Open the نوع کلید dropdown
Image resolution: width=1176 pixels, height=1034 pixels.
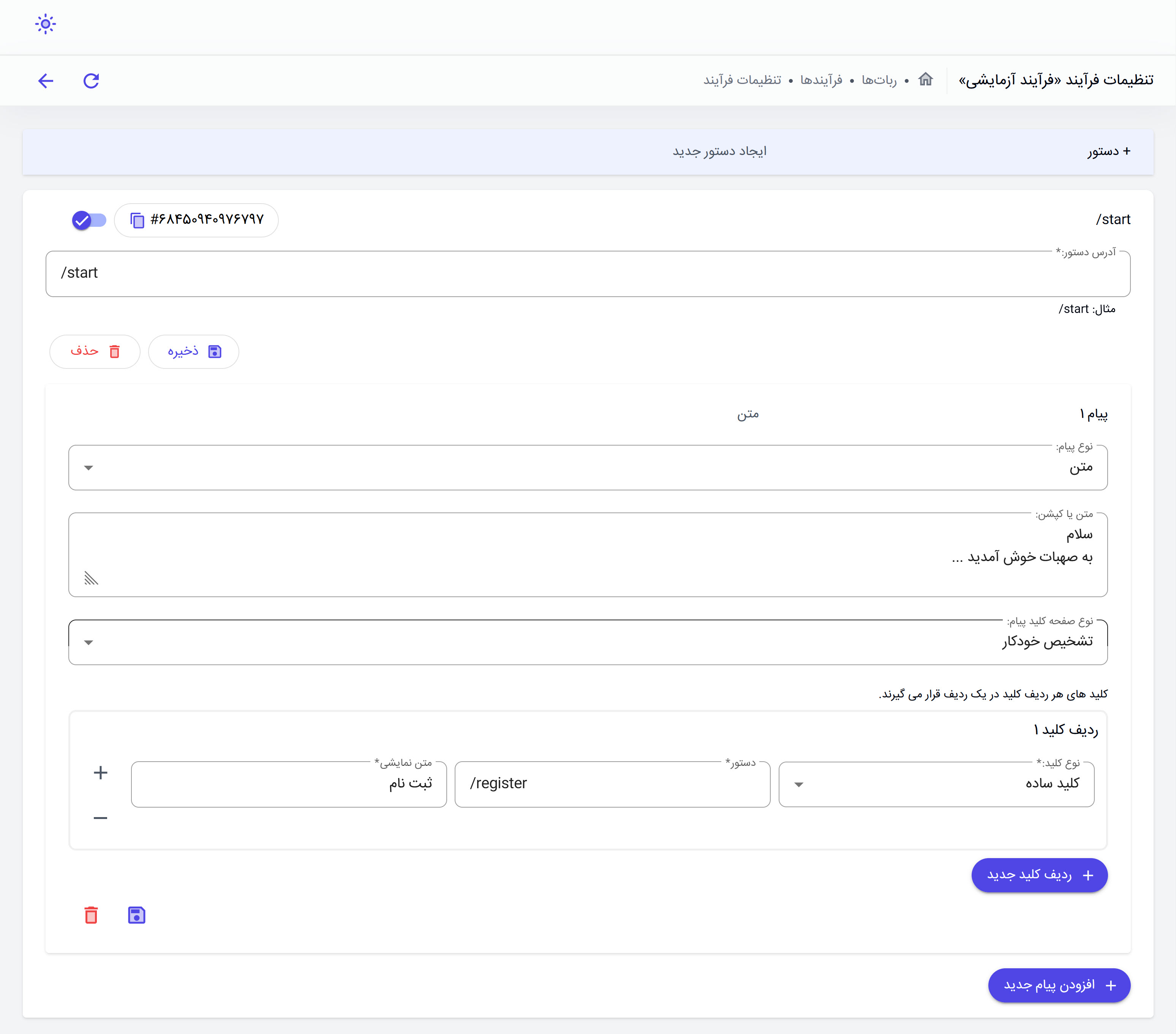pos(936,784)
